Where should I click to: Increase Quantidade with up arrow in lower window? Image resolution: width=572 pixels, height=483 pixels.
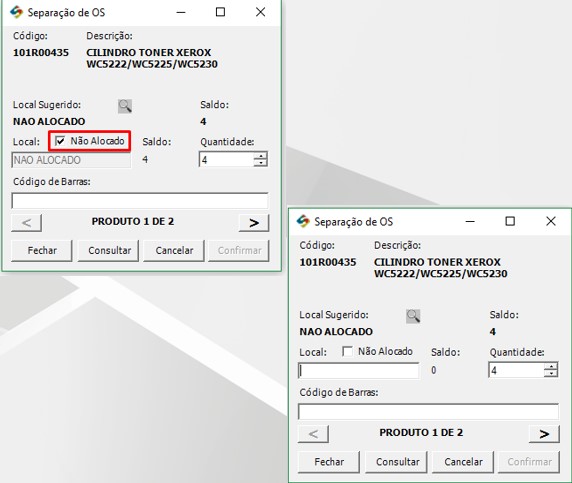[551, 367]
